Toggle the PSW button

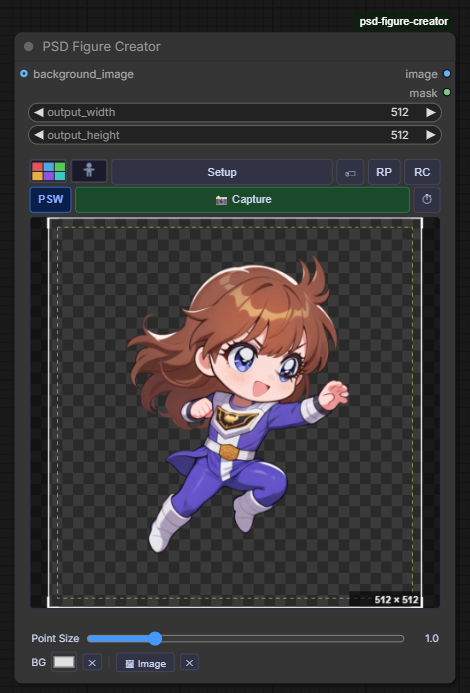[50, 199]
